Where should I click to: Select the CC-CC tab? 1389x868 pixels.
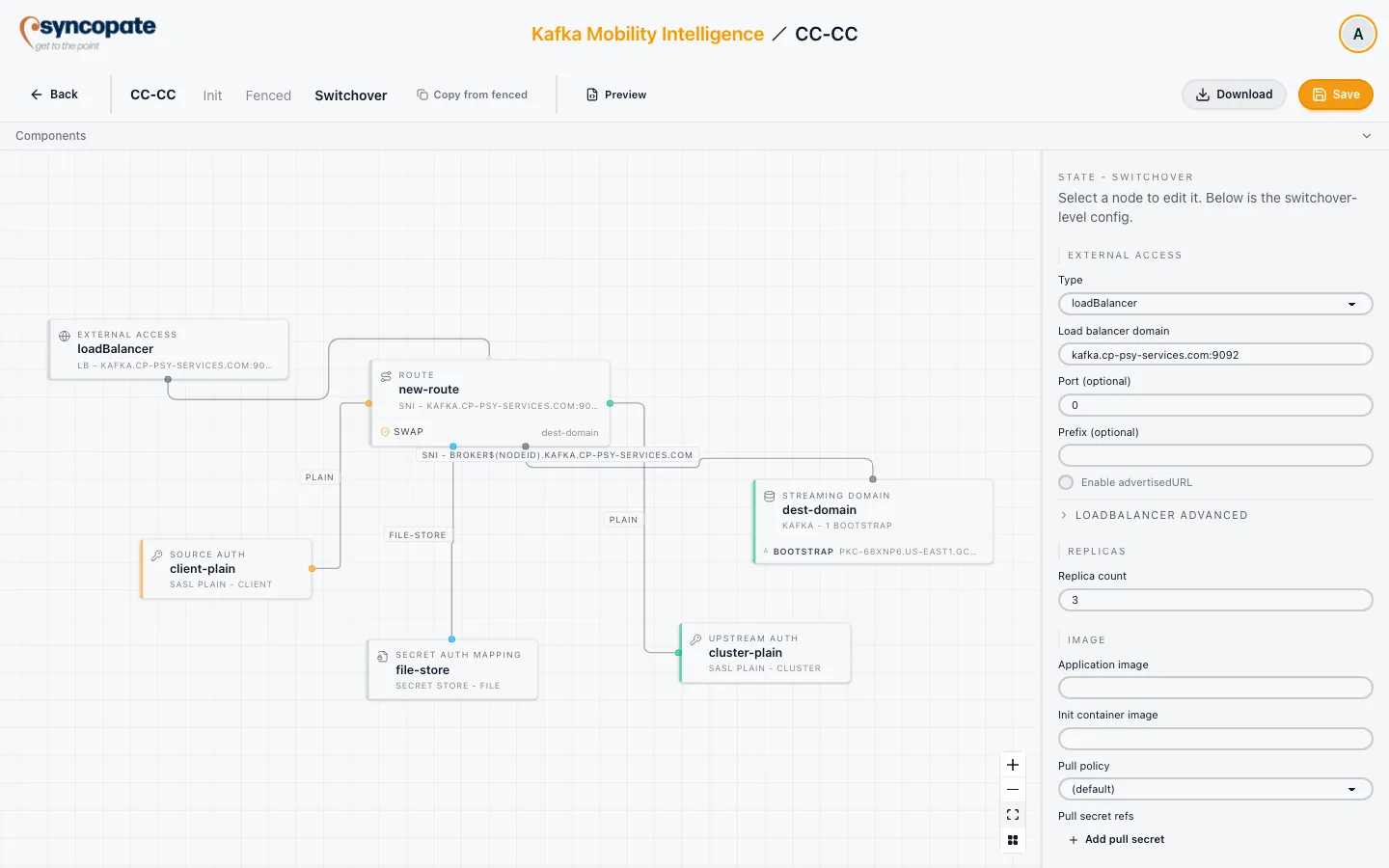click(153, 95)
